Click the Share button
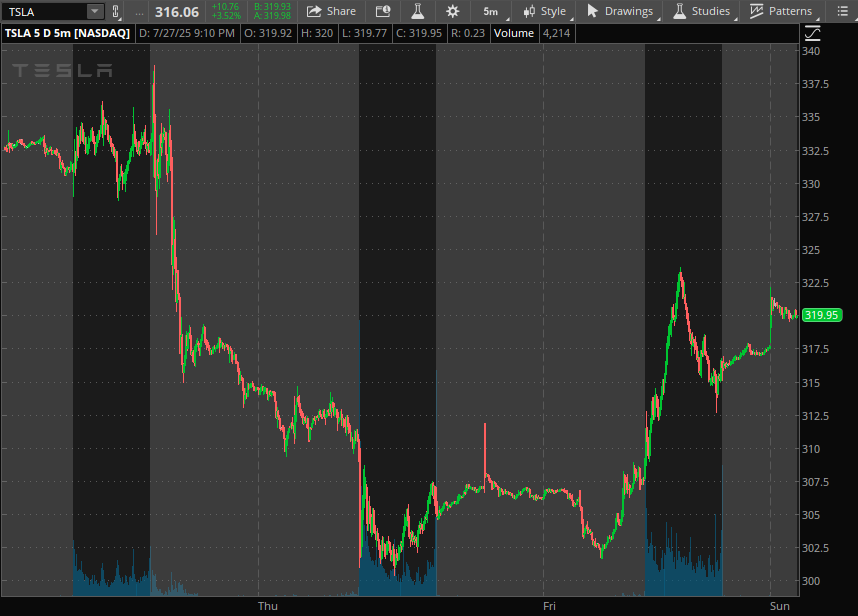 point(331,11)
